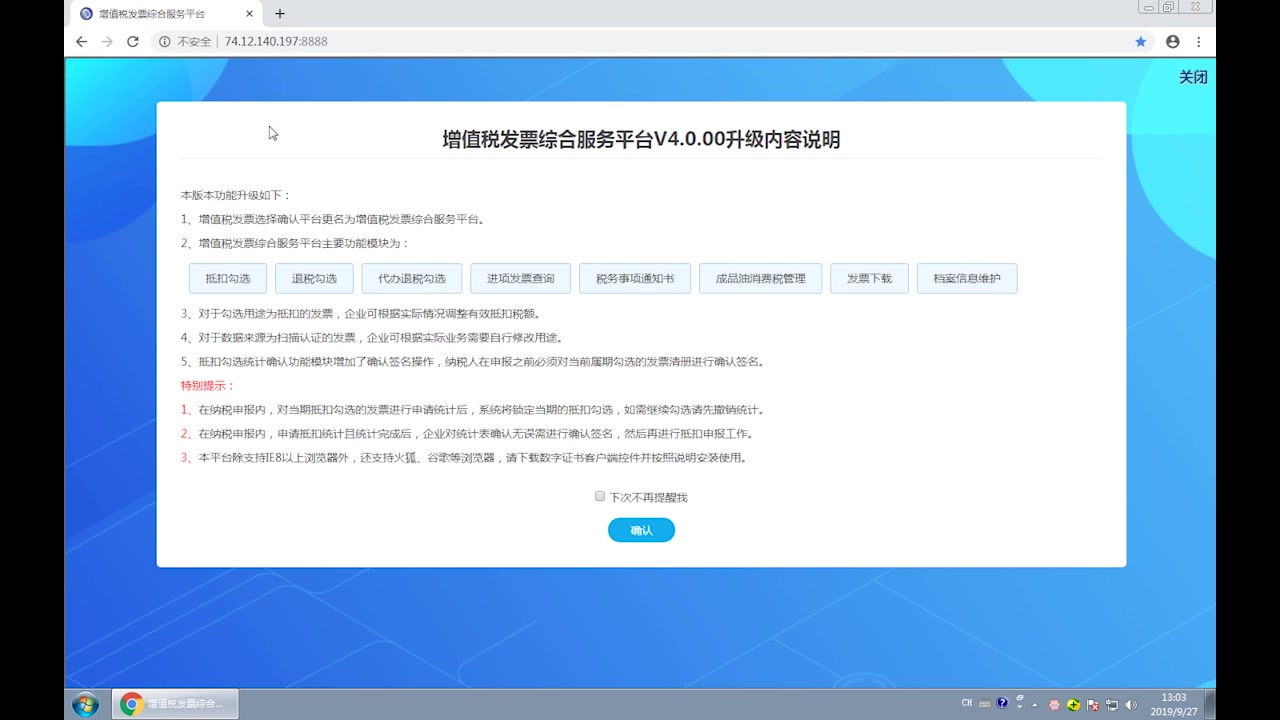Click the Chrome taskbar button
This screenshot has height=720, width=1280.
click(175, 704)
